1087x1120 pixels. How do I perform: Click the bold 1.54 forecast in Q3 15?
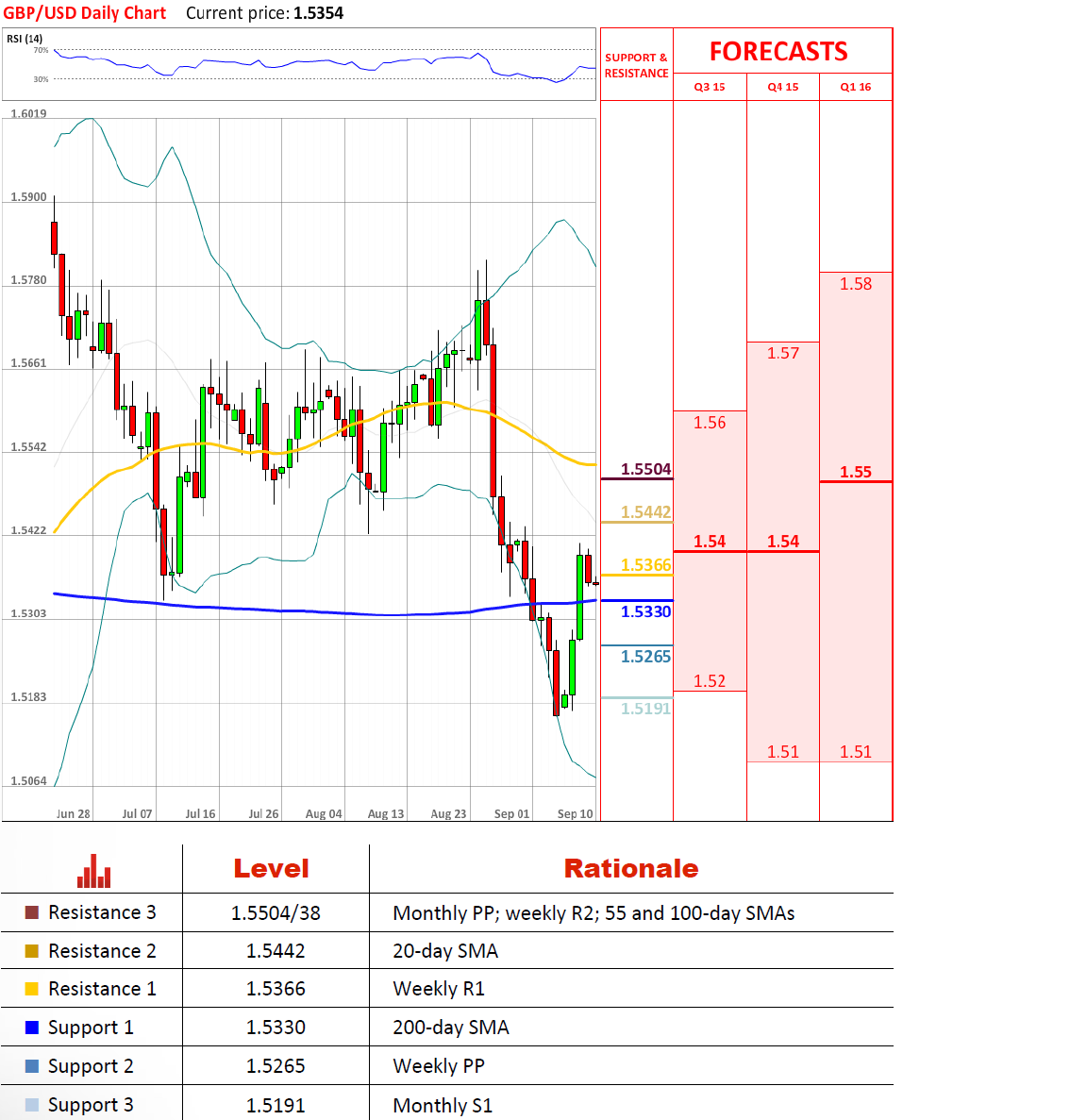point(710,542)
